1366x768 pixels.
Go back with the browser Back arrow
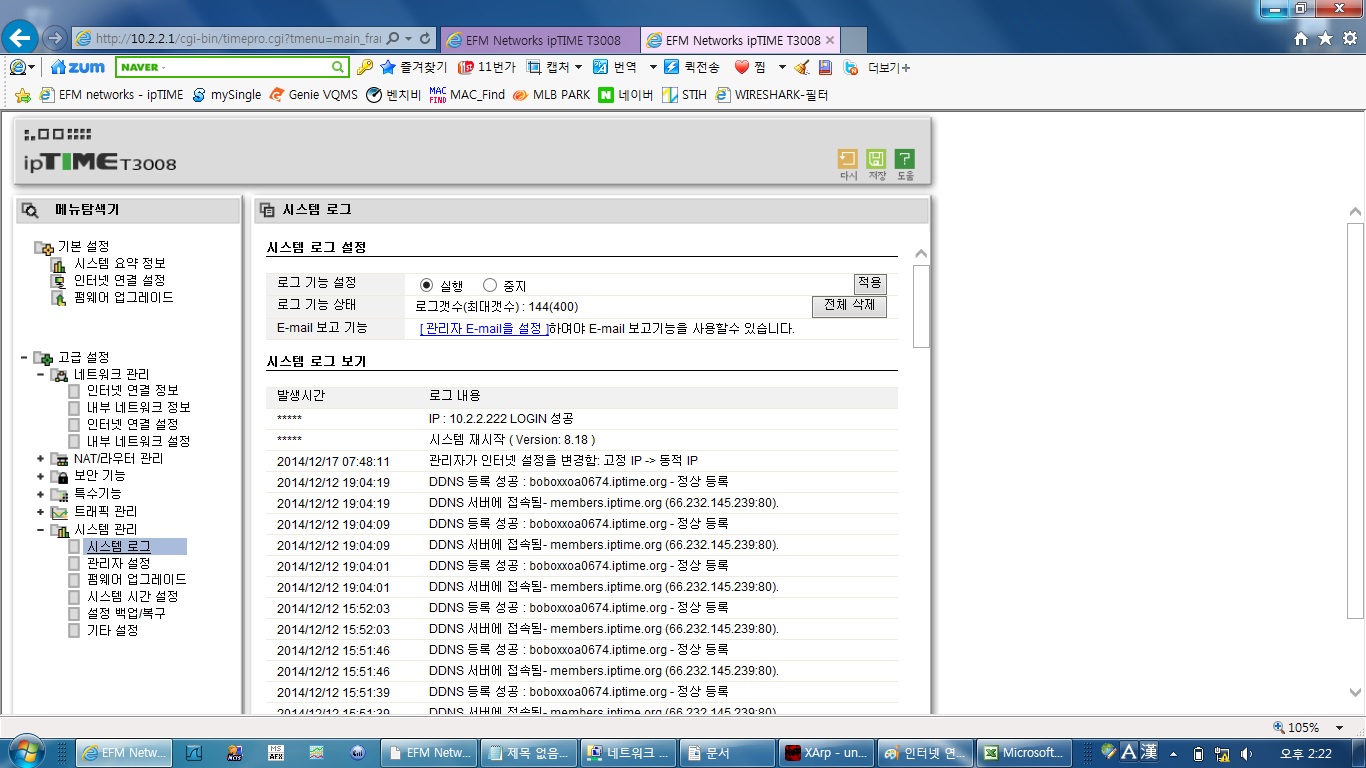pyautogui.click(x=21, y=38)
